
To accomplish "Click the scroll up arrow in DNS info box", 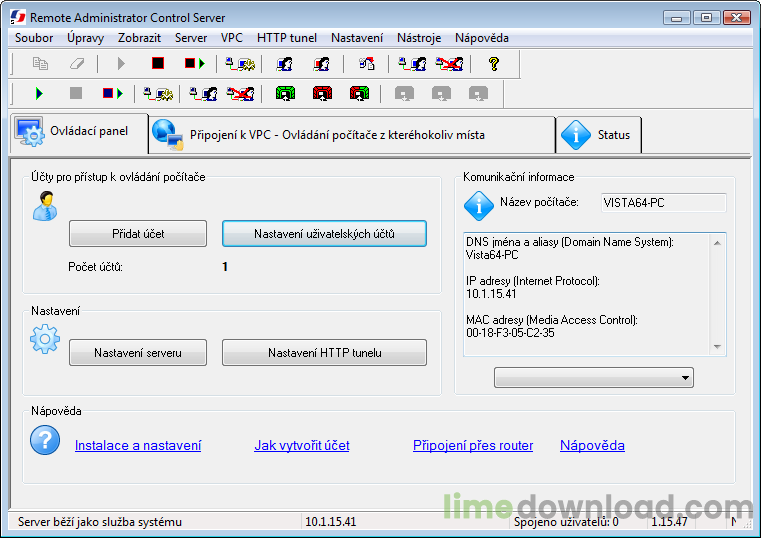I will click(717, 243).
